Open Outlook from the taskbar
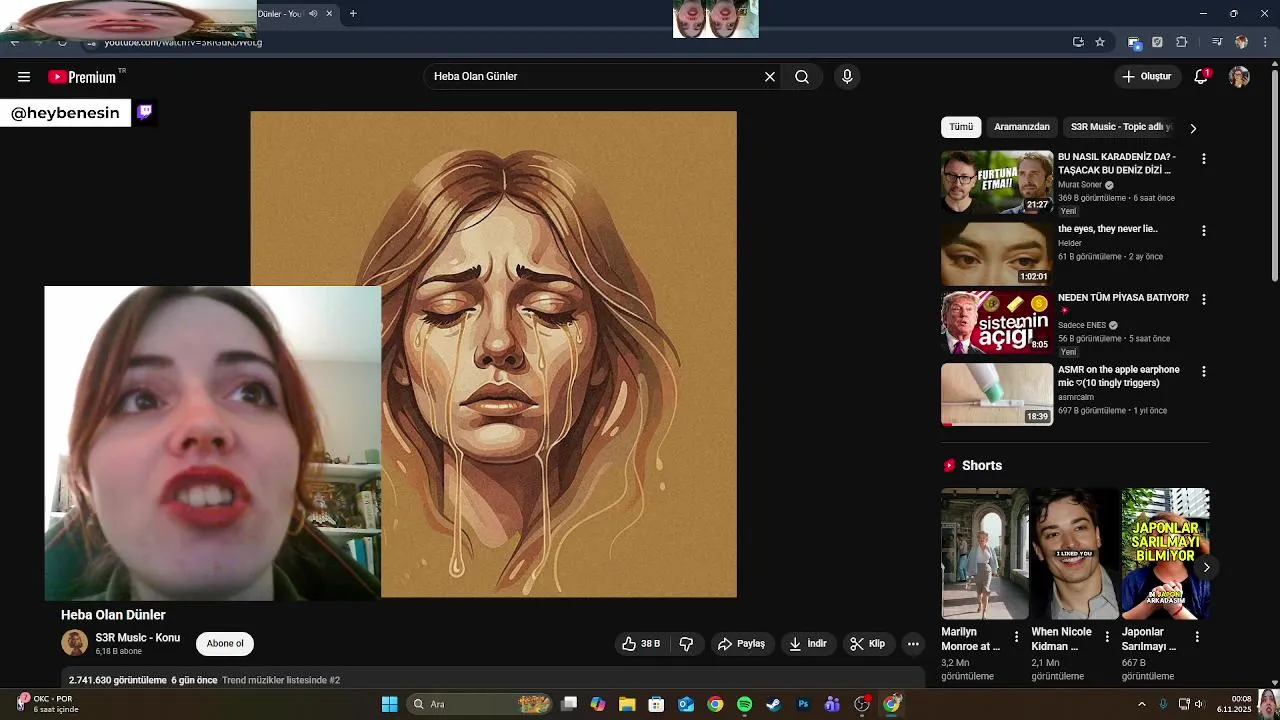This screenshot has height=720, width=1280. click(x=686, y=704)
